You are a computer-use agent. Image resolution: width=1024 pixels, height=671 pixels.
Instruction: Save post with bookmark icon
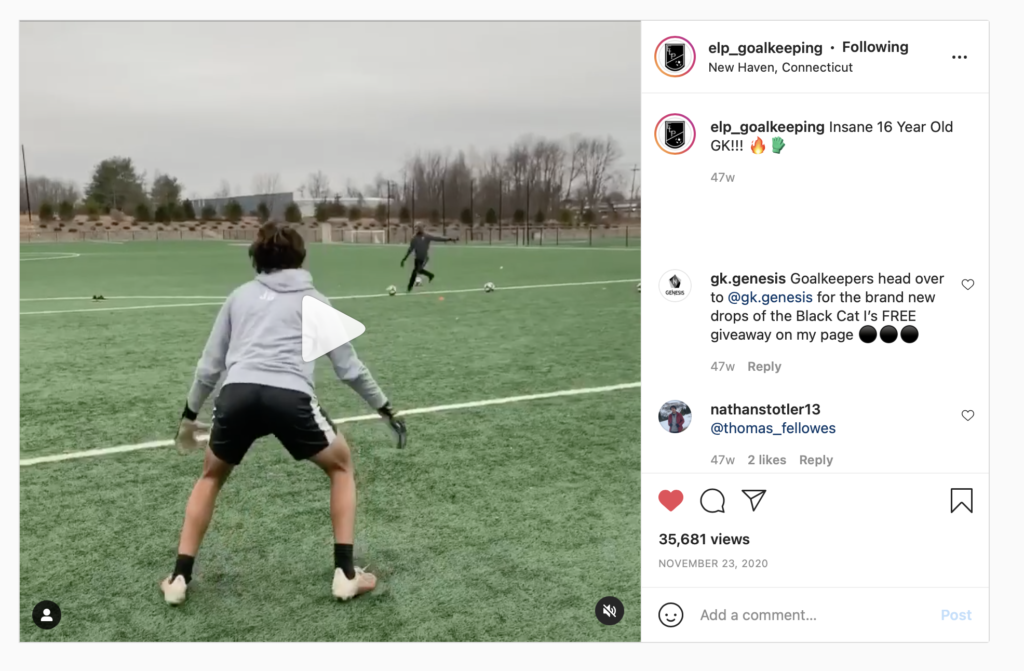(961, 500)
